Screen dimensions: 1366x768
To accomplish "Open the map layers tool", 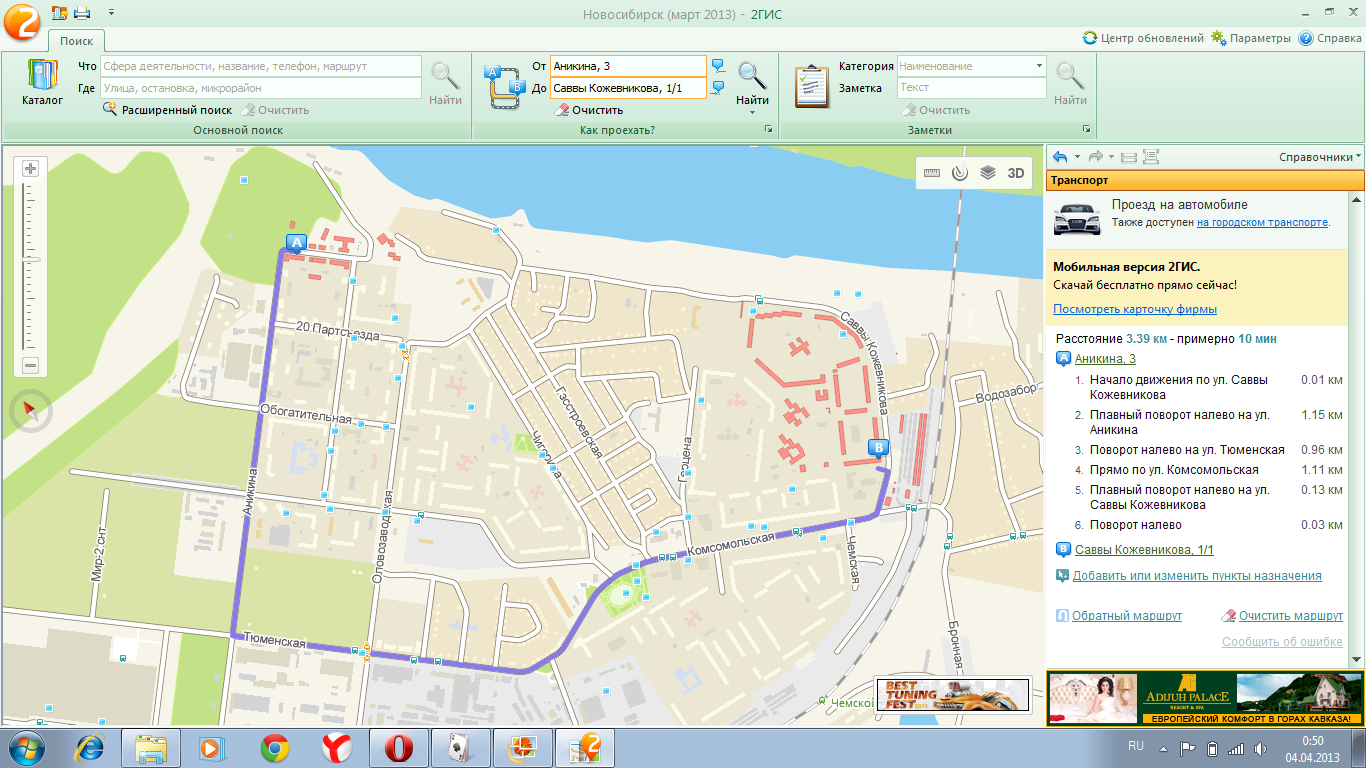I will tap(988, 173).
